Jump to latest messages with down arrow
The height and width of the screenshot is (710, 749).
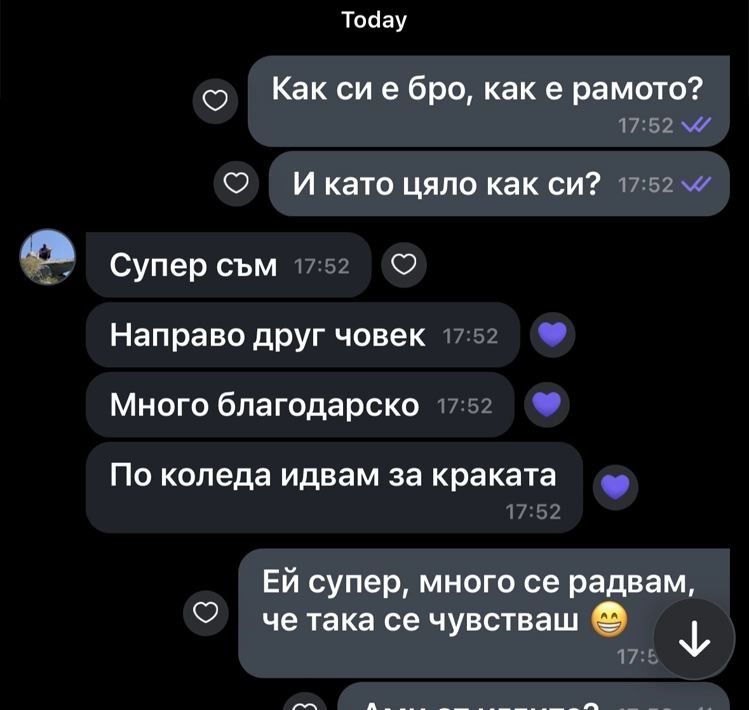694,639
